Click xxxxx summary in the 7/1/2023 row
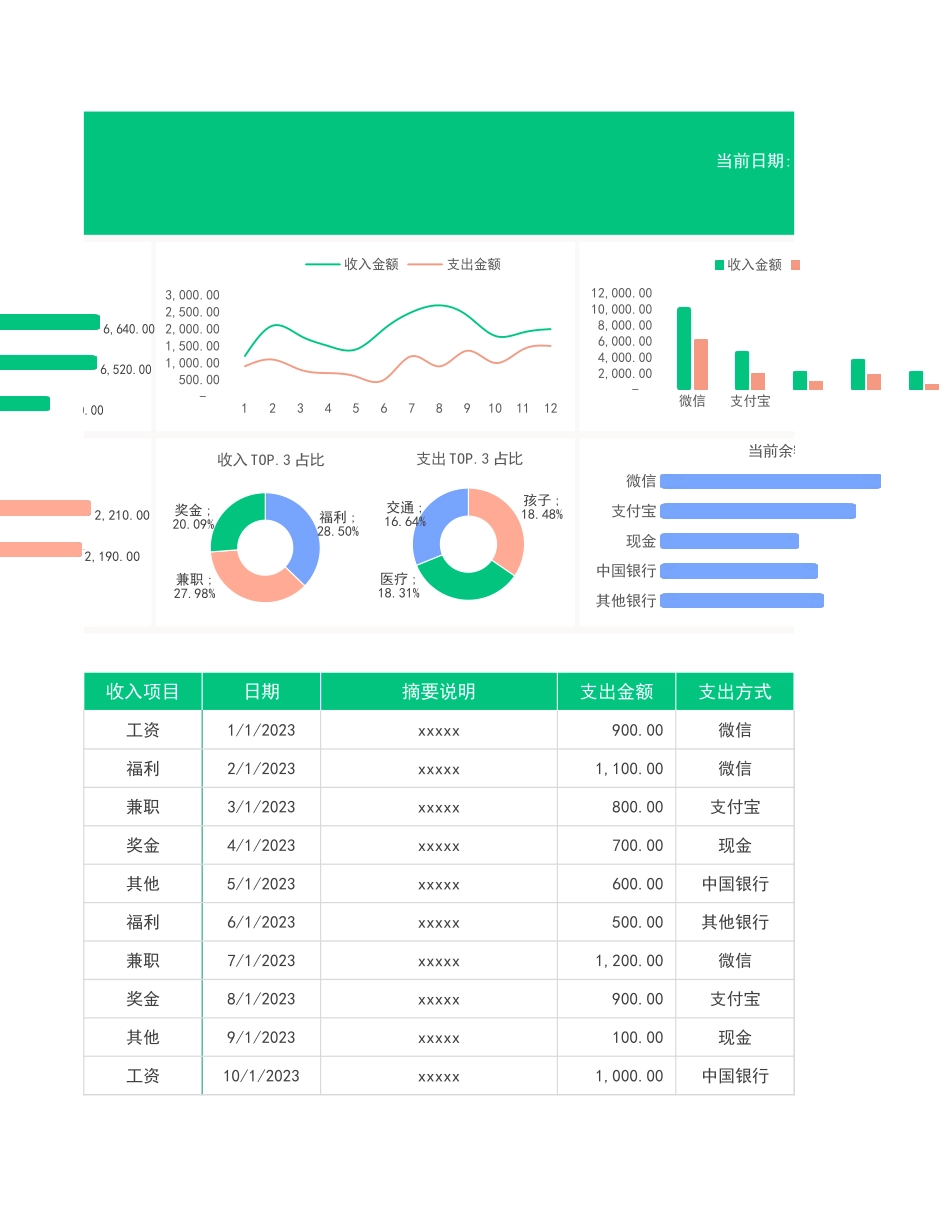The width and height of the screenshot is (950, 1230). (439, 962)
